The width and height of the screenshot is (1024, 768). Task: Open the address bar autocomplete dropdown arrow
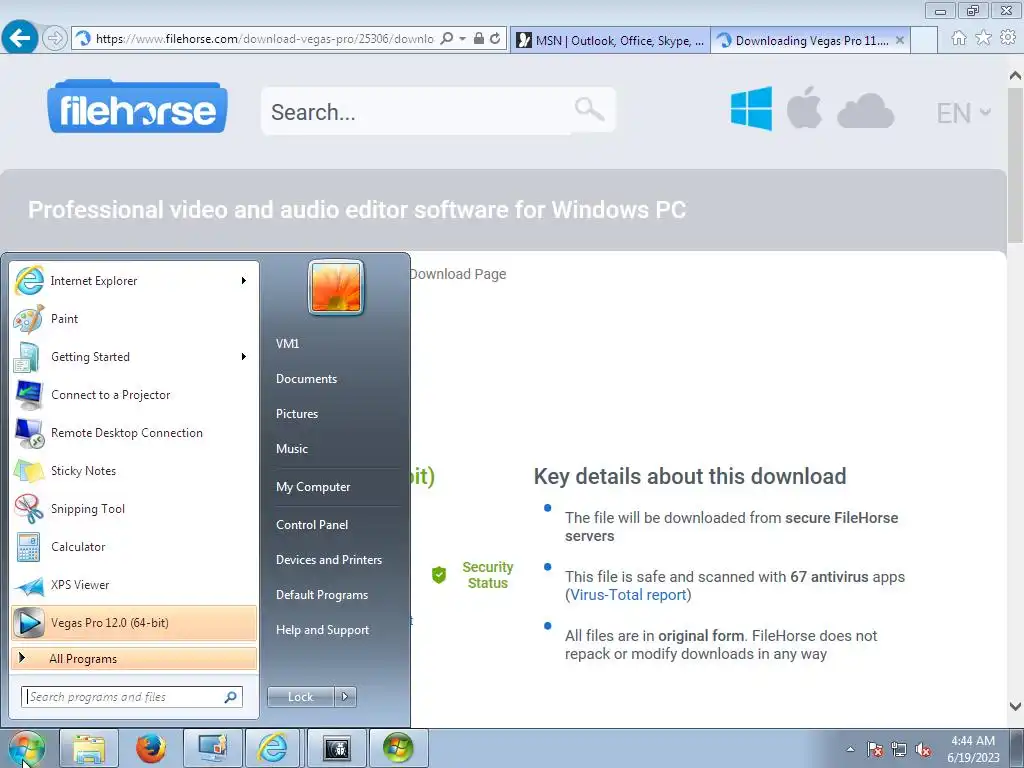tap(462, 39)
